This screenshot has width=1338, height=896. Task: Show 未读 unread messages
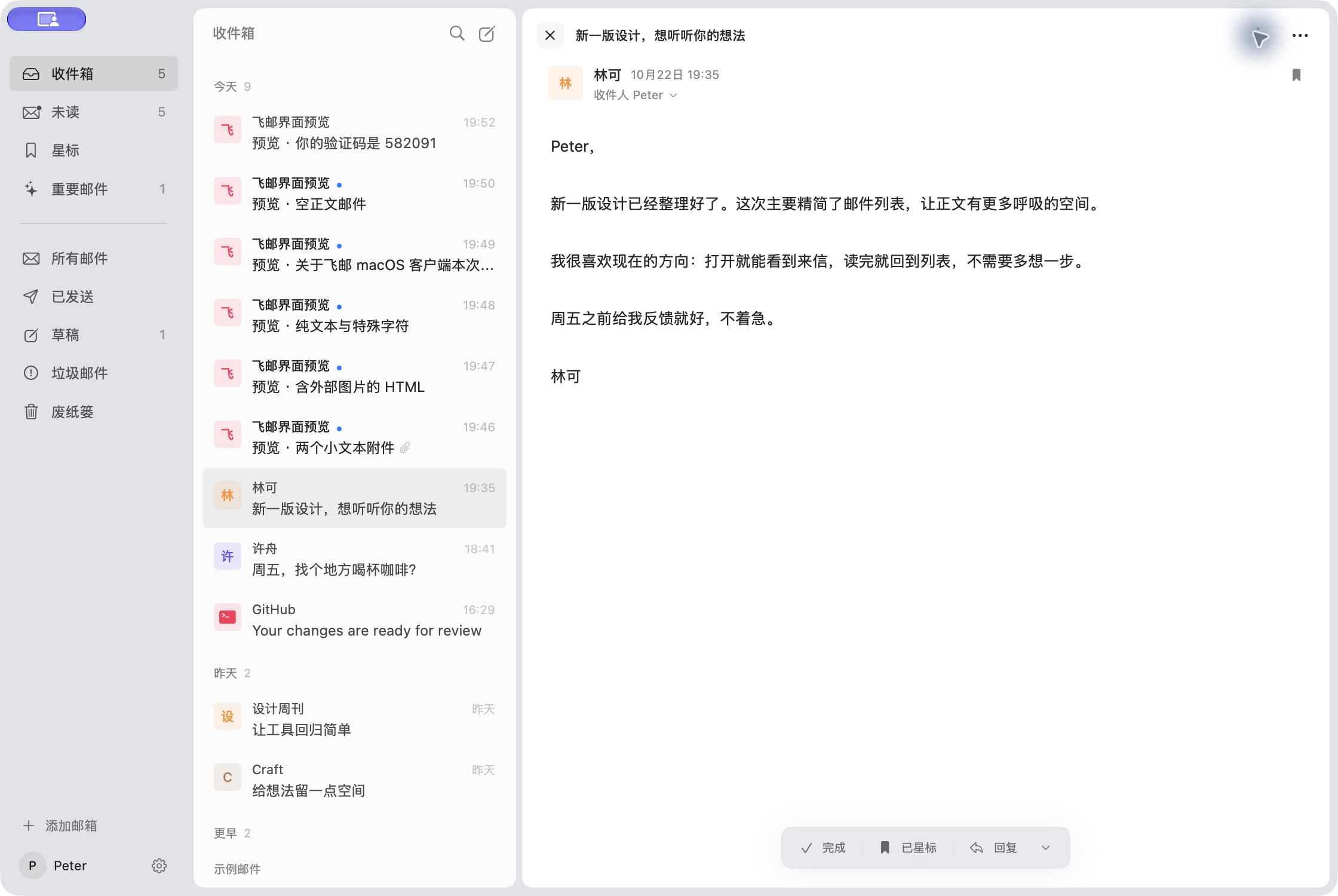[94, 112]
